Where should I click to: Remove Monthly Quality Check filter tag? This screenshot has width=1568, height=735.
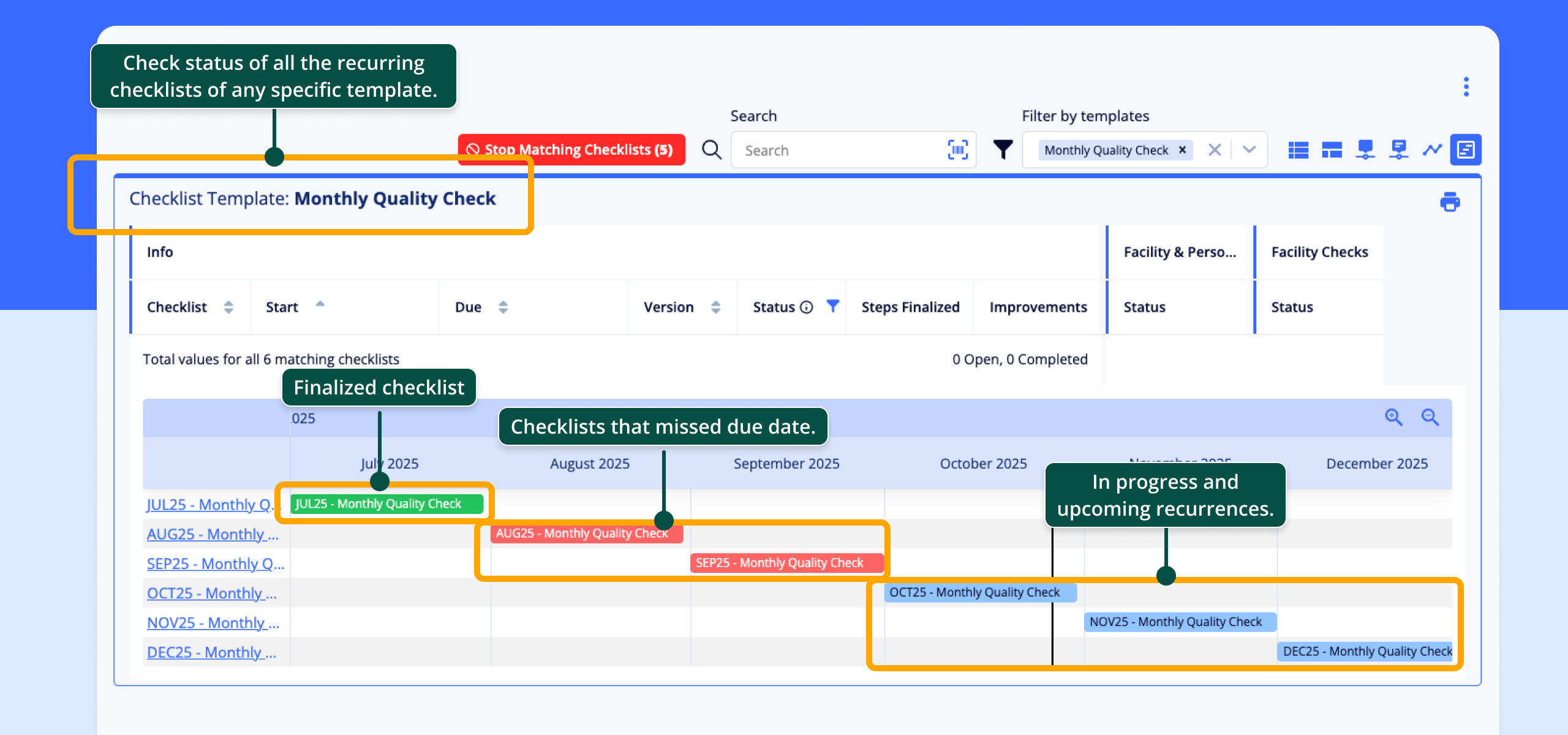click(x=1182, y=149)
